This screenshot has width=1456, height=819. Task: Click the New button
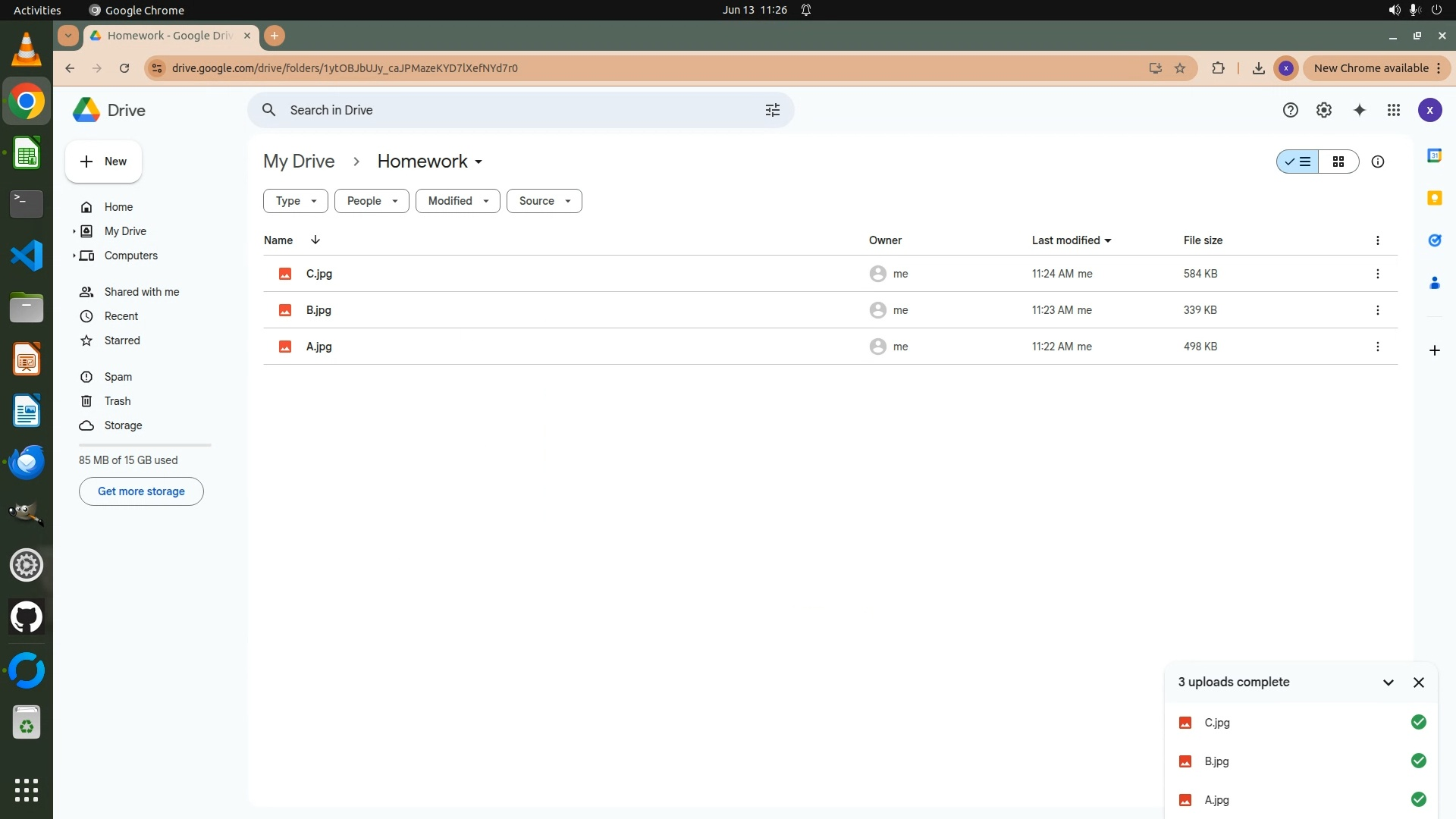103,162
